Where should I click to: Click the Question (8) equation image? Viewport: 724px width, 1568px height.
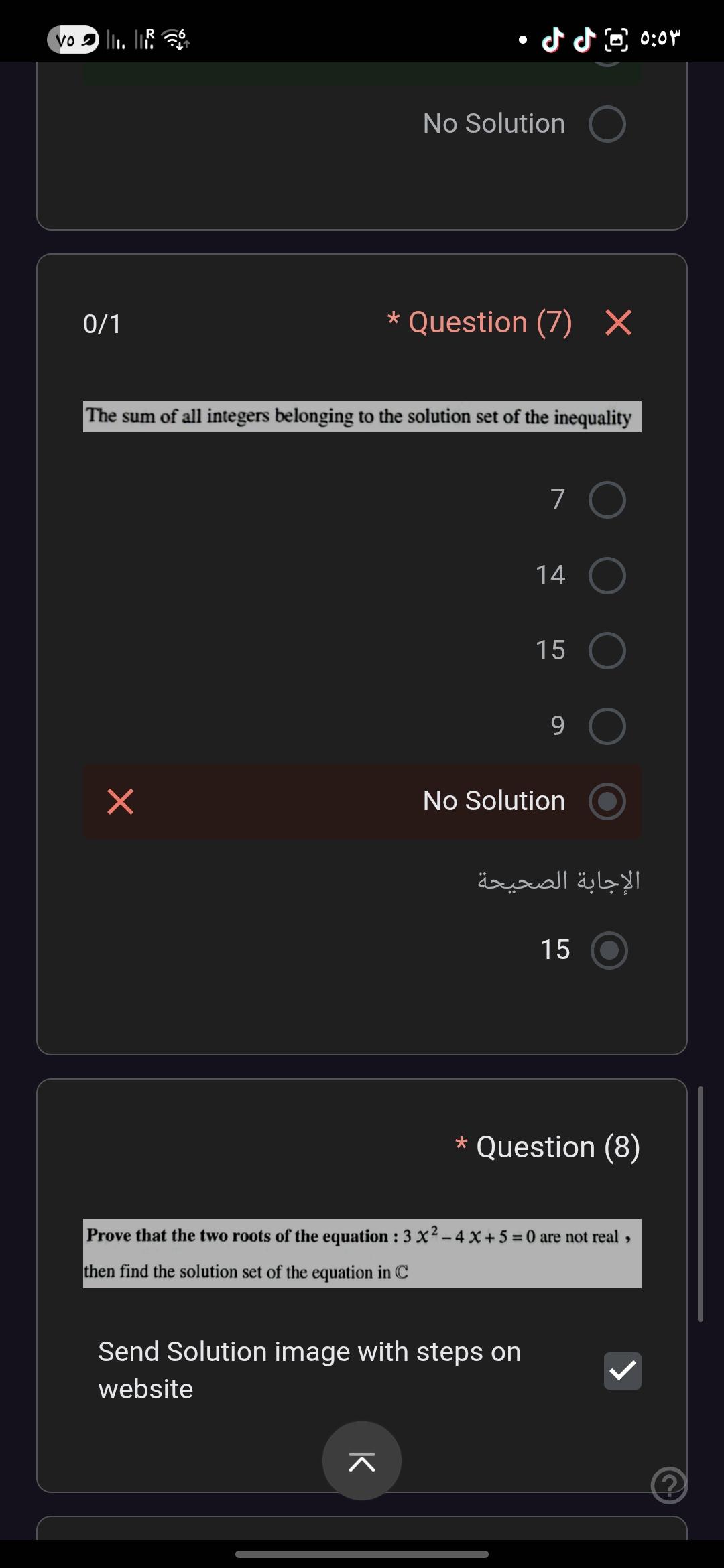click(362, 1253)
